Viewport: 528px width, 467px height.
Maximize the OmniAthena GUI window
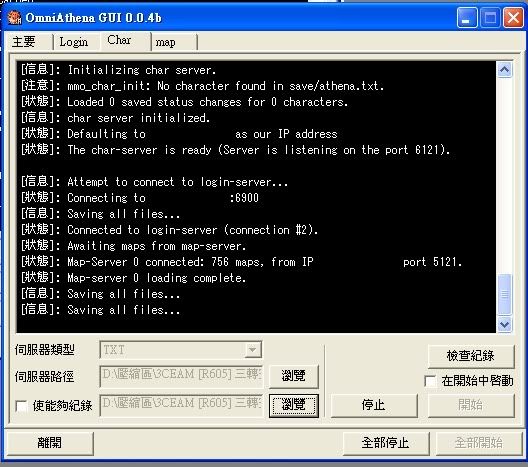[490, 18]
